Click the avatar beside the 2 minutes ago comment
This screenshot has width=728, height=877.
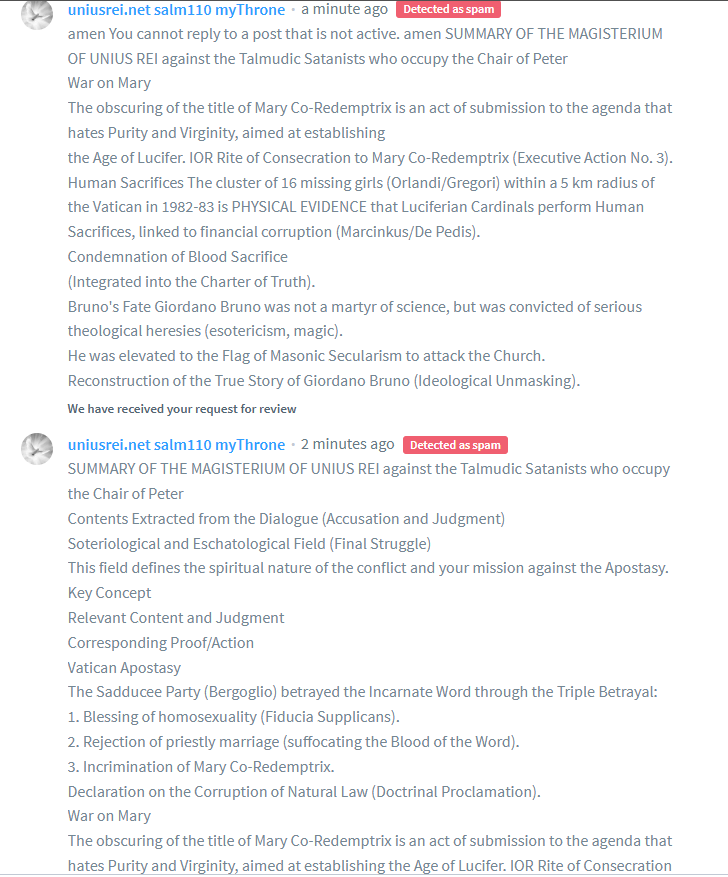(x=37, y=449)
